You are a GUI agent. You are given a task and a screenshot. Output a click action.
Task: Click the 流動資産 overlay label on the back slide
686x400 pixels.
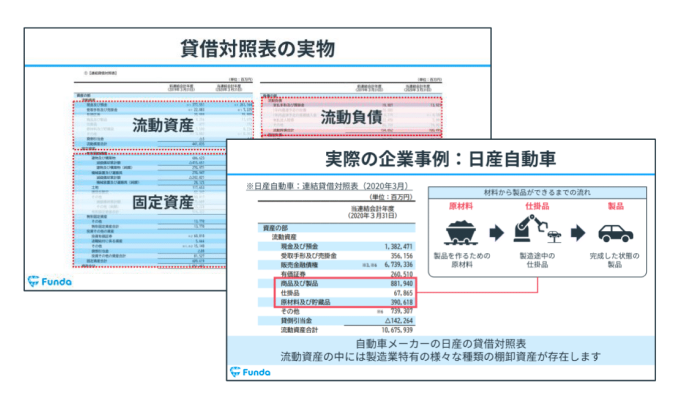pos(163,125)
